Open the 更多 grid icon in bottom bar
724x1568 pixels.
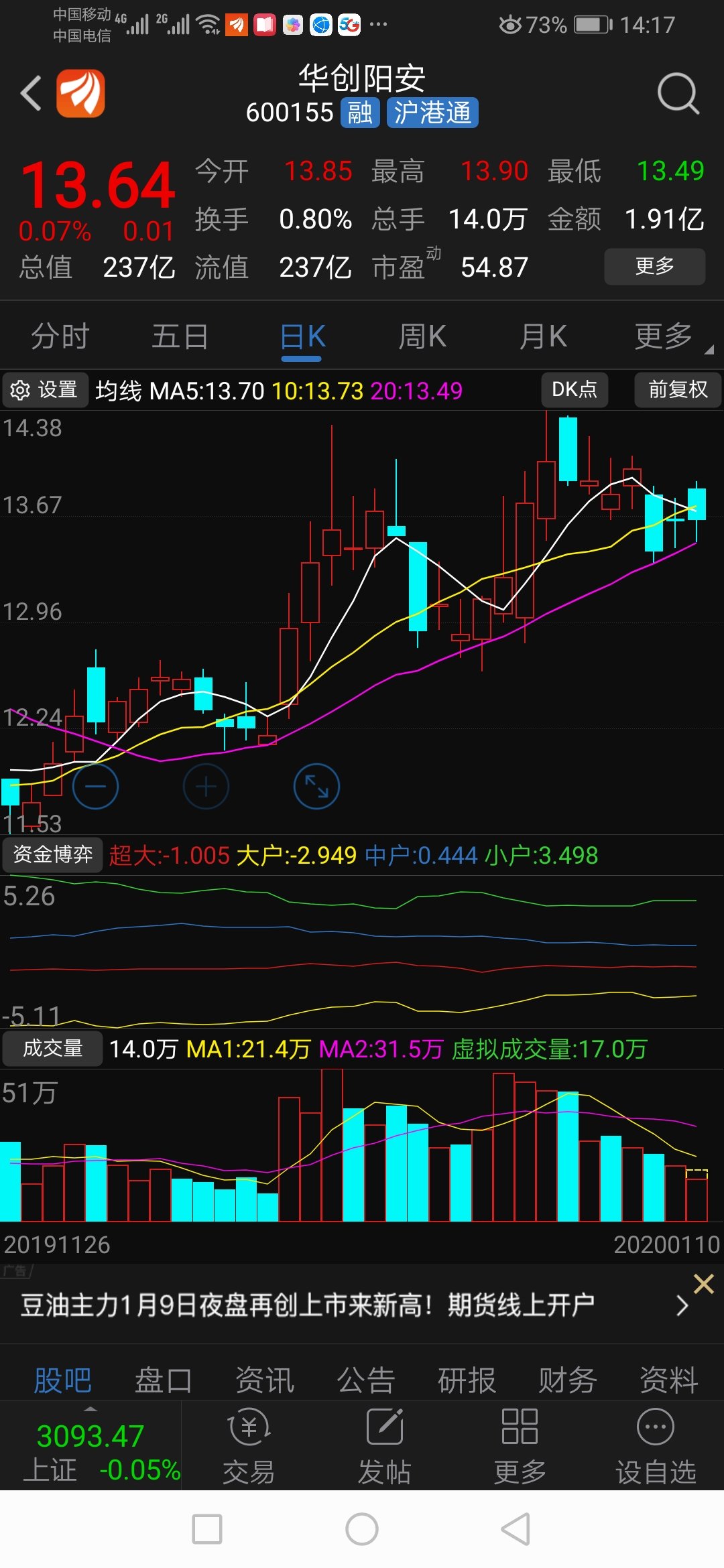pyautogui.click(x=520, y=1445)
